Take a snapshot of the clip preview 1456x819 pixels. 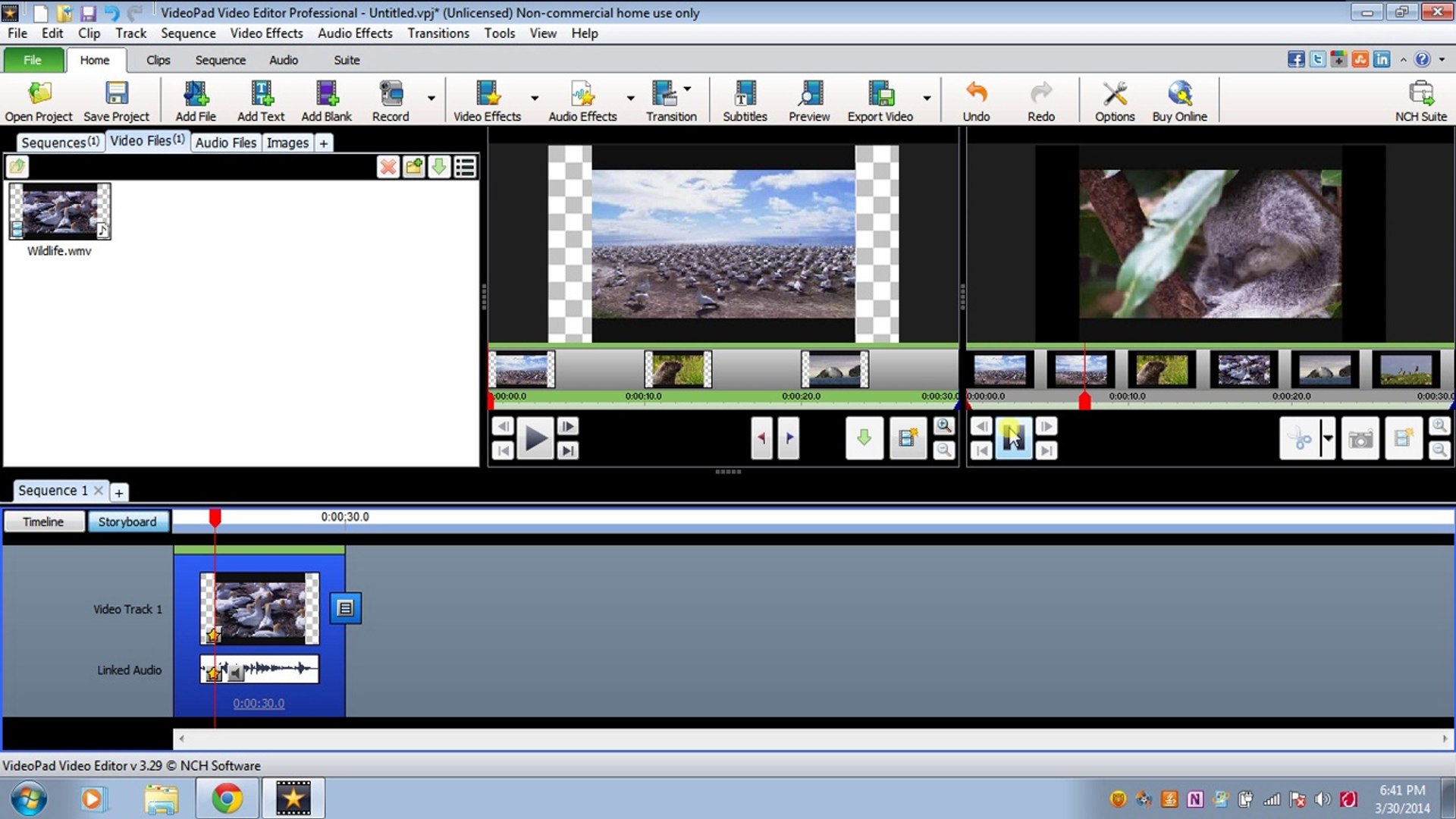pos(1360,438)
